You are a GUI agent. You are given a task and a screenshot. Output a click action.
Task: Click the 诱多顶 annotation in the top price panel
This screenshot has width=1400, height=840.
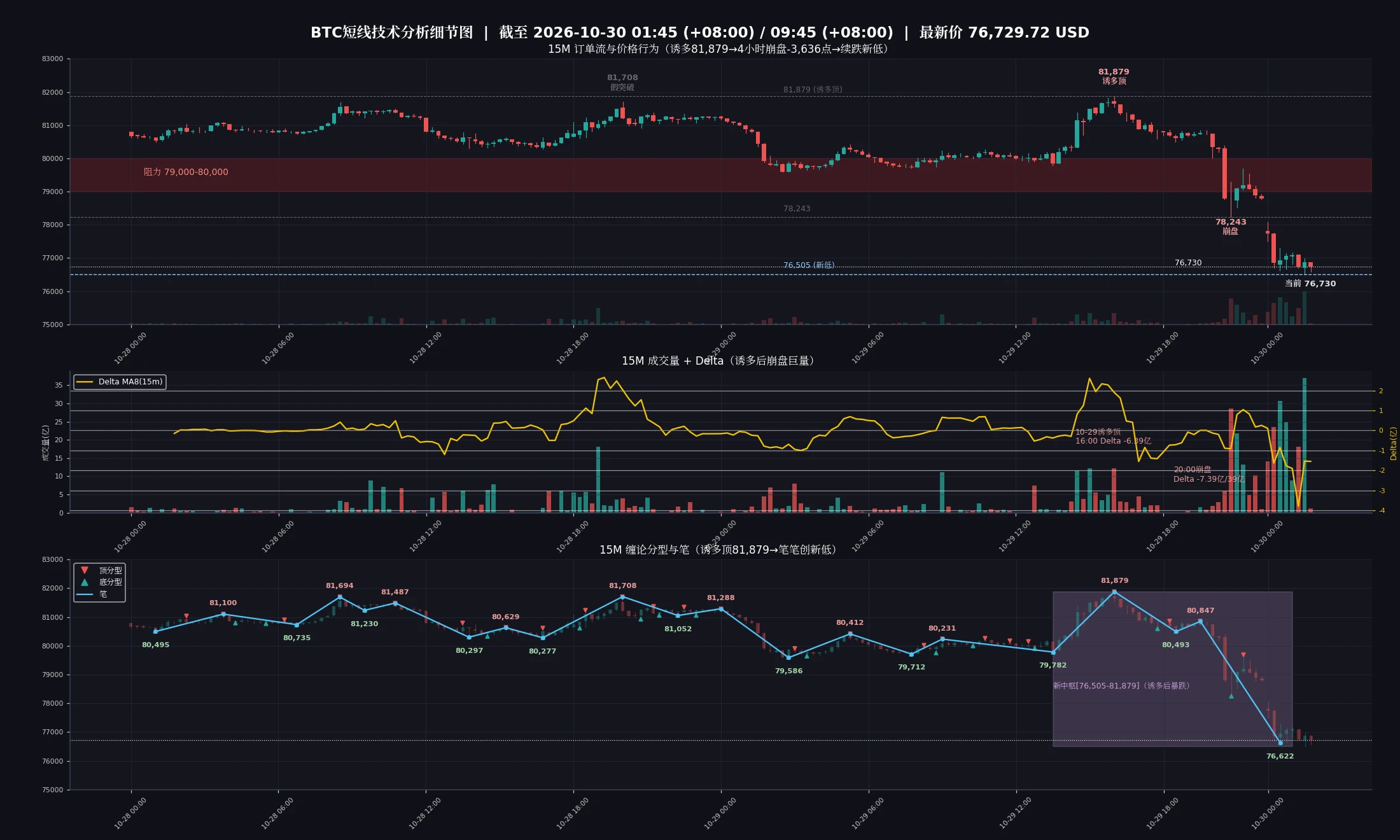(x=1114, y=81)
